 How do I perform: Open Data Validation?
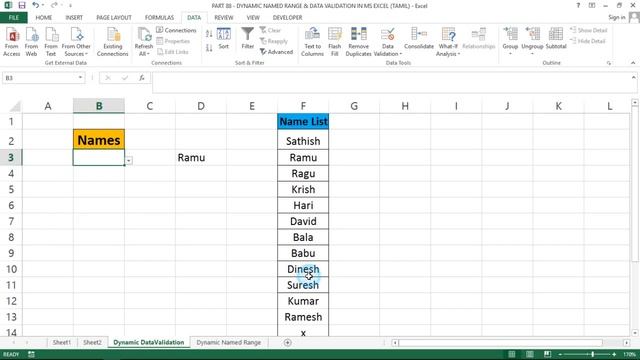[x=388, y=42]
